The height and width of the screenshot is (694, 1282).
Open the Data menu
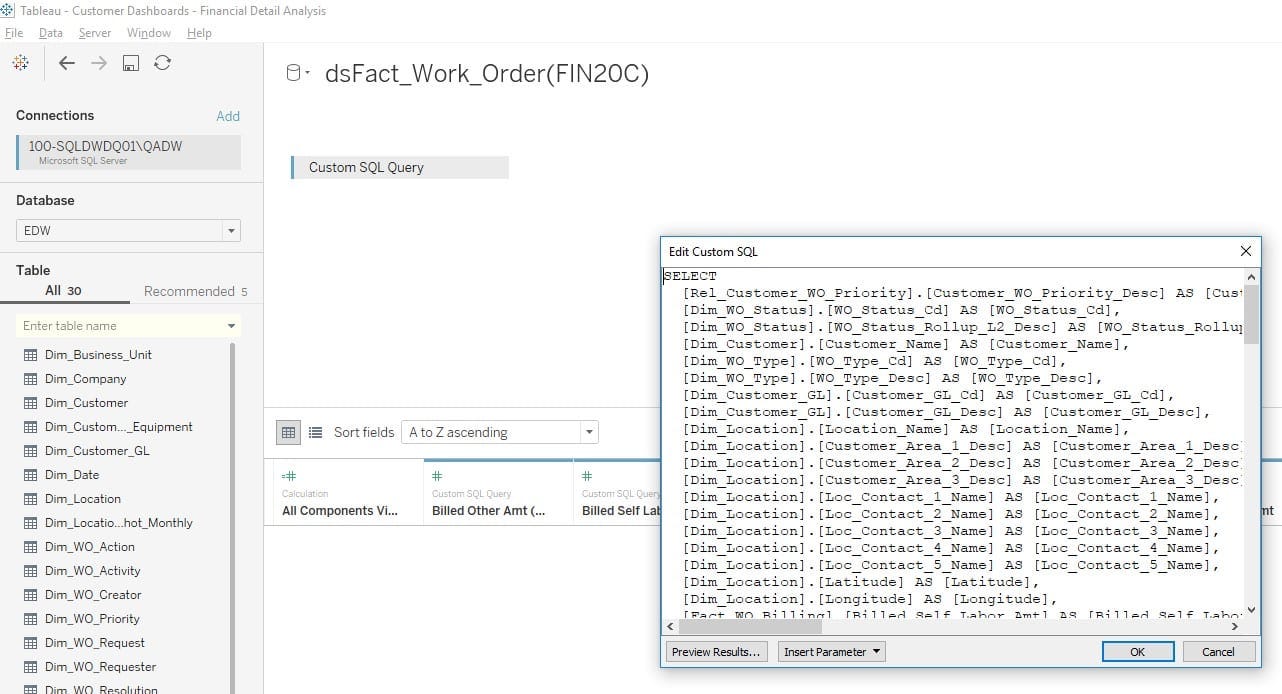(50, 33)
